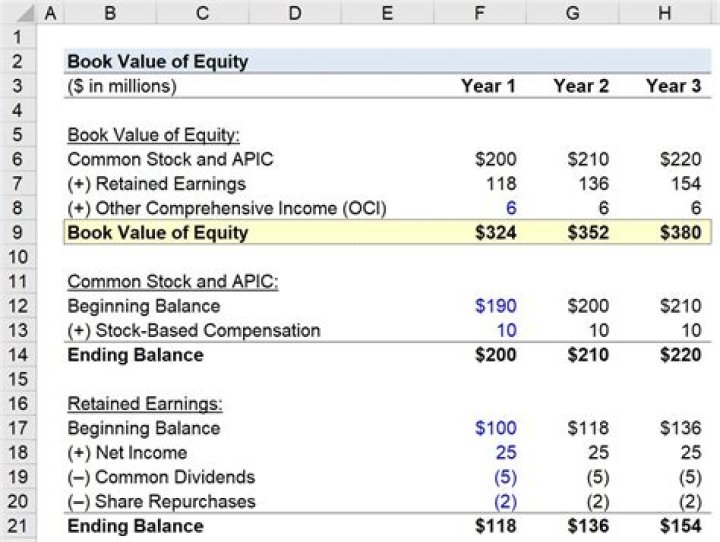720x542 pixels.
Task: Select the Year 1 OCI value 6
Action: [510, 208]
